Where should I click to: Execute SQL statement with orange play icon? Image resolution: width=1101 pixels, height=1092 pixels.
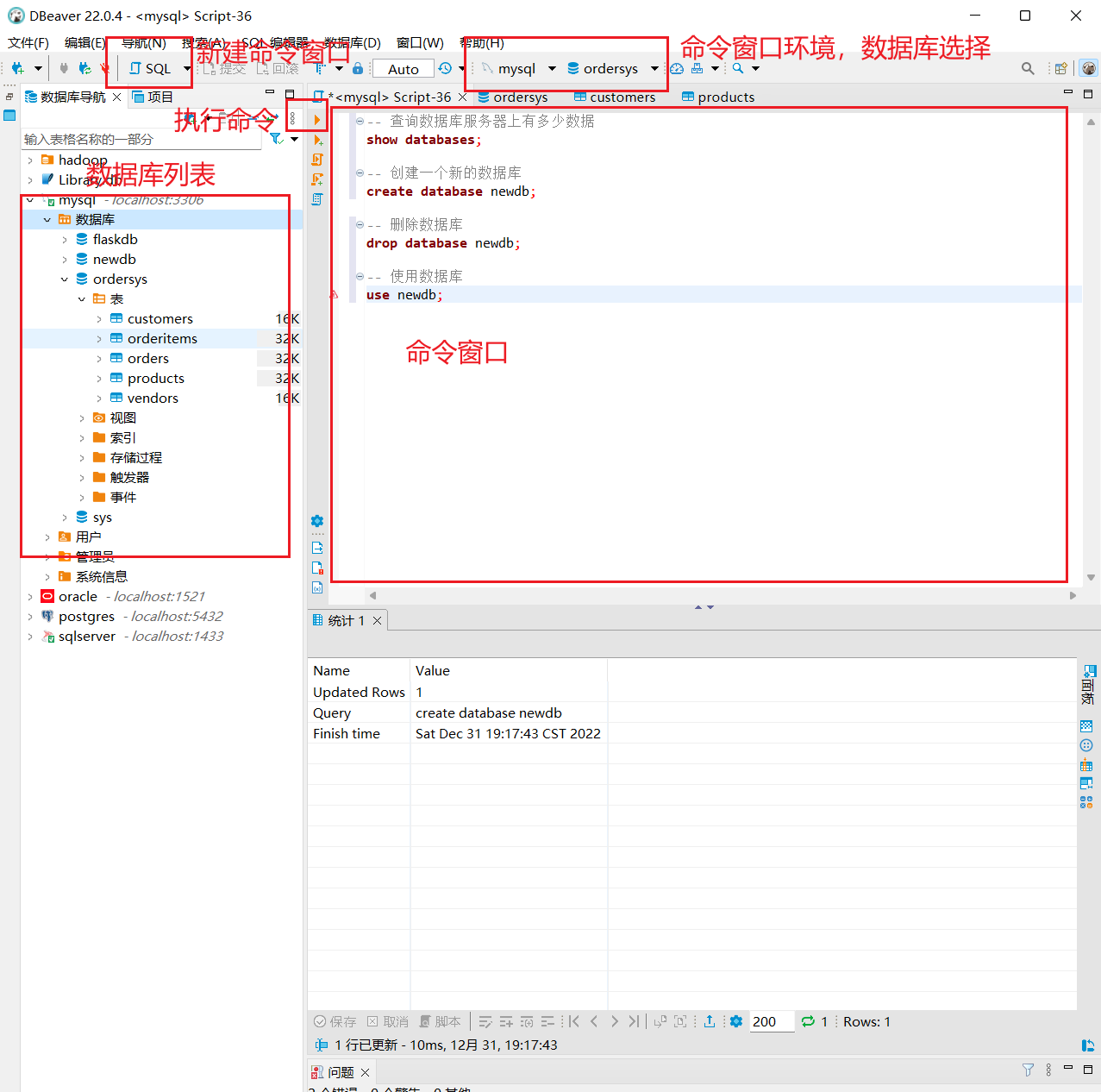pyautogui.click(x=317, y=119)
